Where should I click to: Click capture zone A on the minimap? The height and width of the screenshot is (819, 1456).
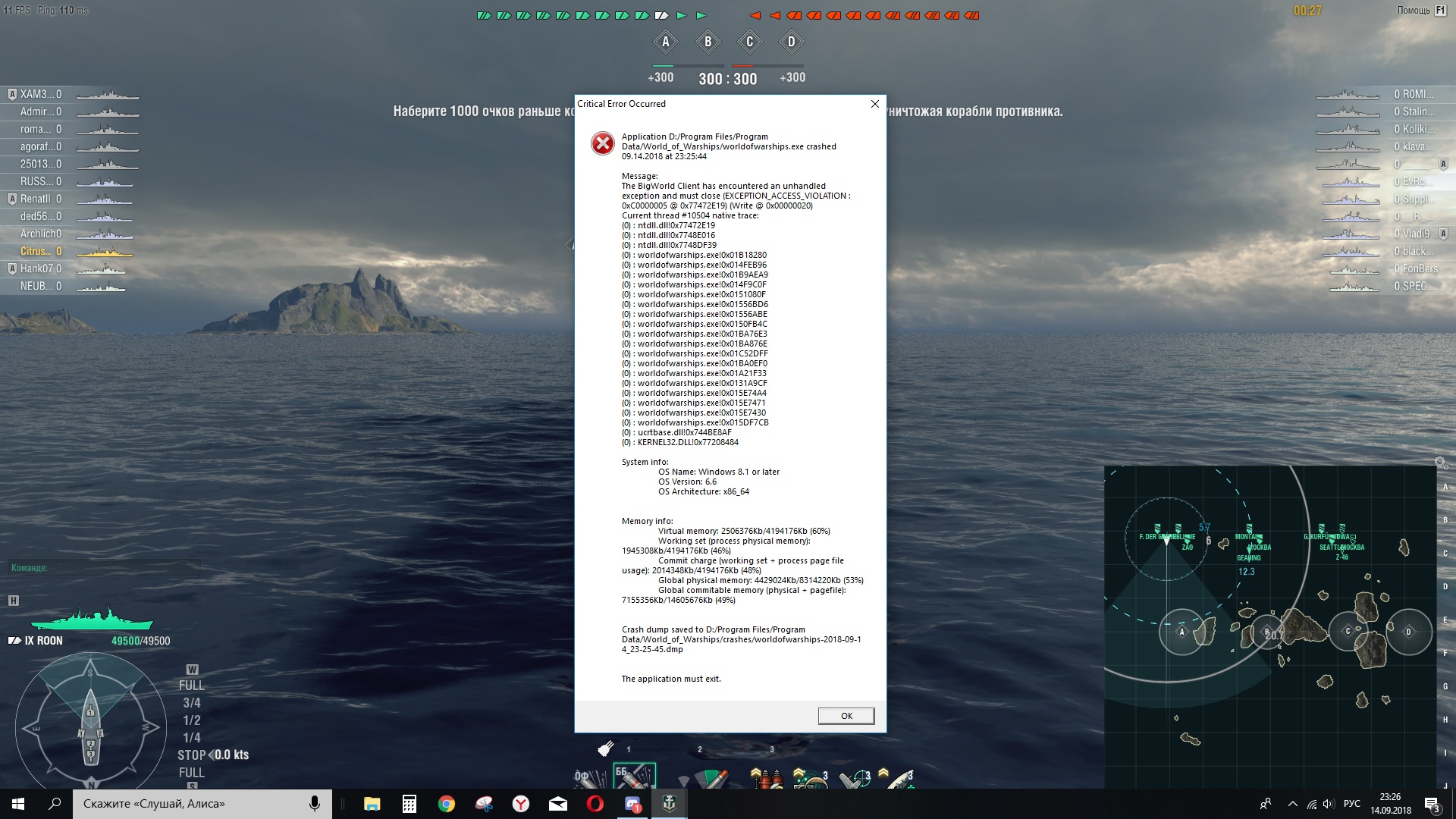click(1181, 632)
